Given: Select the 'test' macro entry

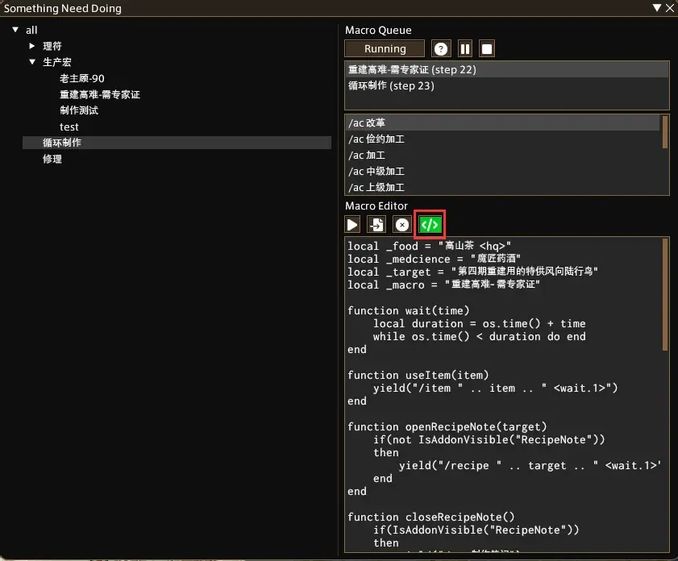Looking at the screenshot, I should pos(69,127).
